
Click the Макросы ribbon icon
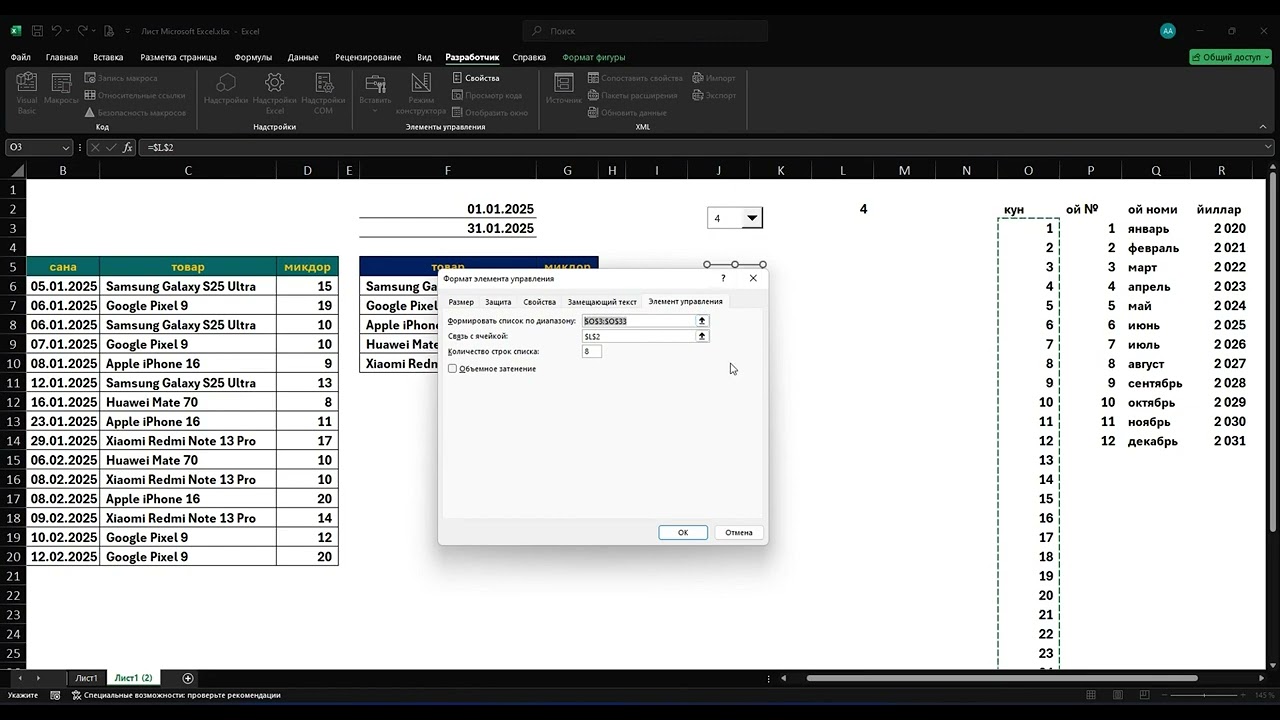61,90
